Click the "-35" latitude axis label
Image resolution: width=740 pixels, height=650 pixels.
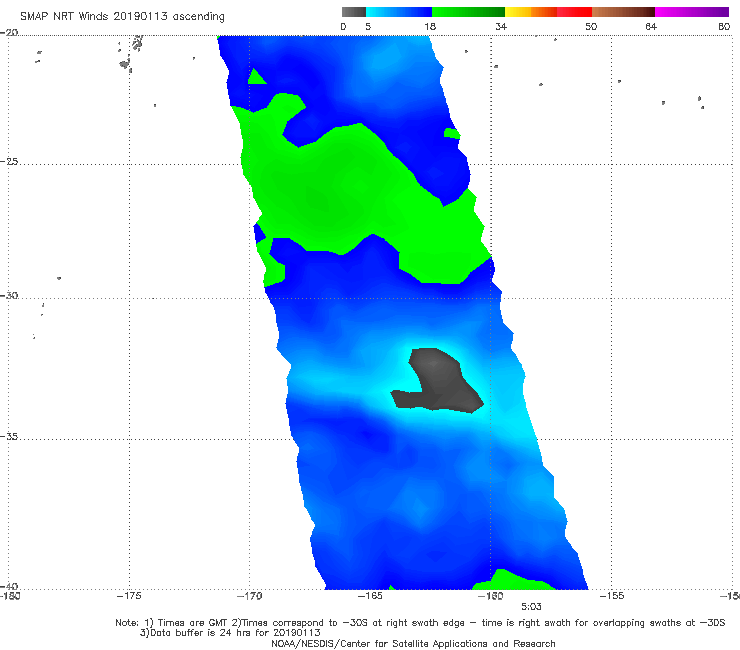coord(9,436)
